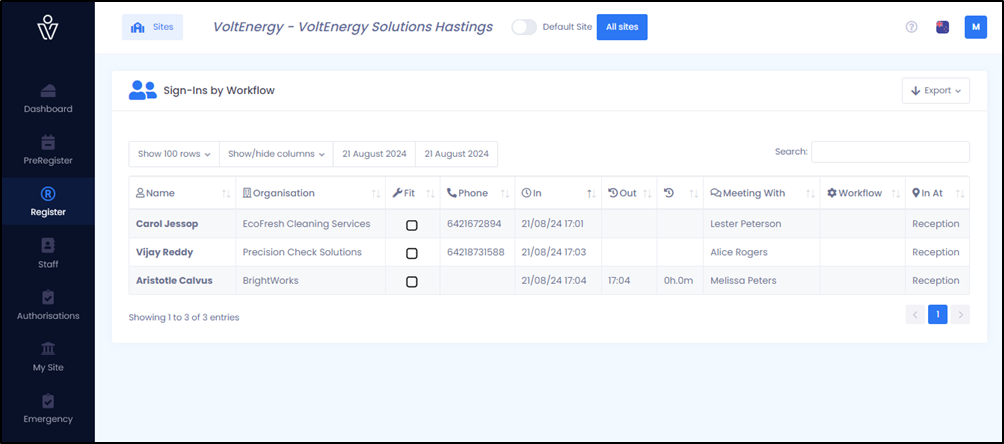Open PreRegister calendar icon in sidebar
Viewport: 1004px width, 444px height.
[x=48, y=142]
